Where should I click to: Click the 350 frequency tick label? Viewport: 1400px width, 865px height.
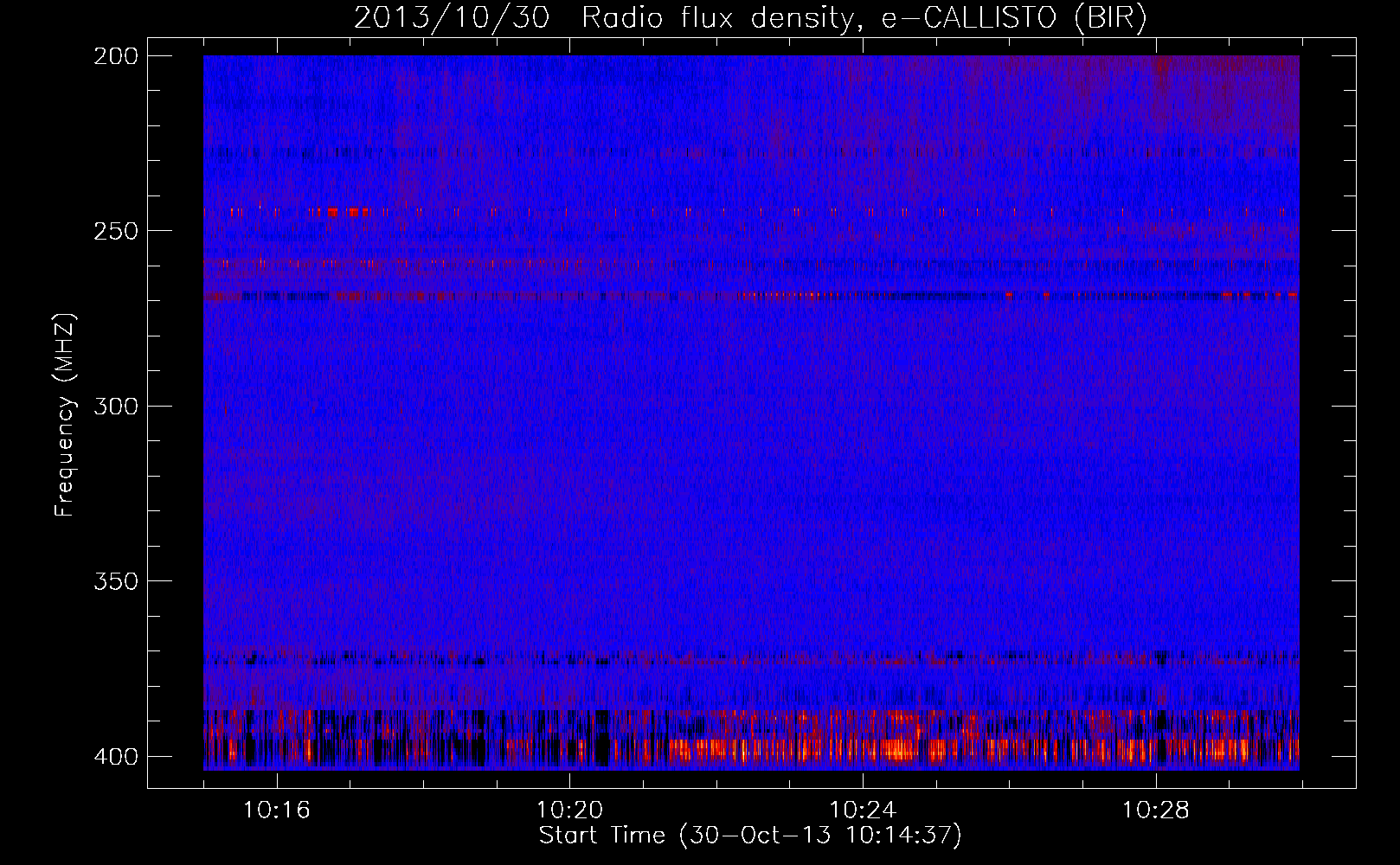pyautogui.click(x=116, y=581)
